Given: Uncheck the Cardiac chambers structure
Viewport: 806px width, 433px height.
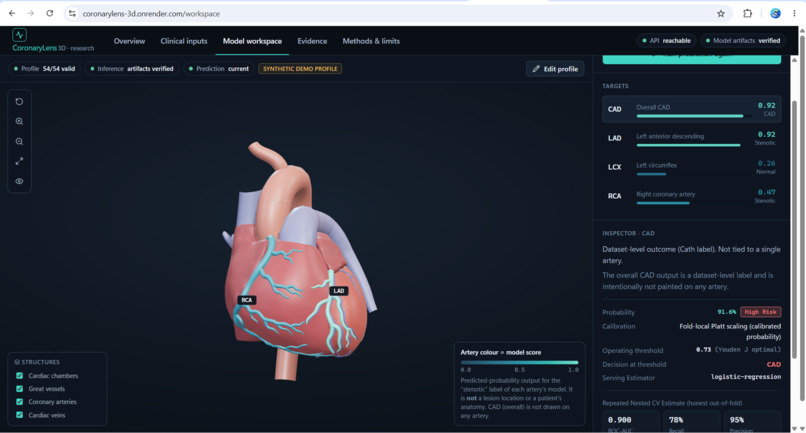Looking at the screenshot, I should tap(20, 375).
